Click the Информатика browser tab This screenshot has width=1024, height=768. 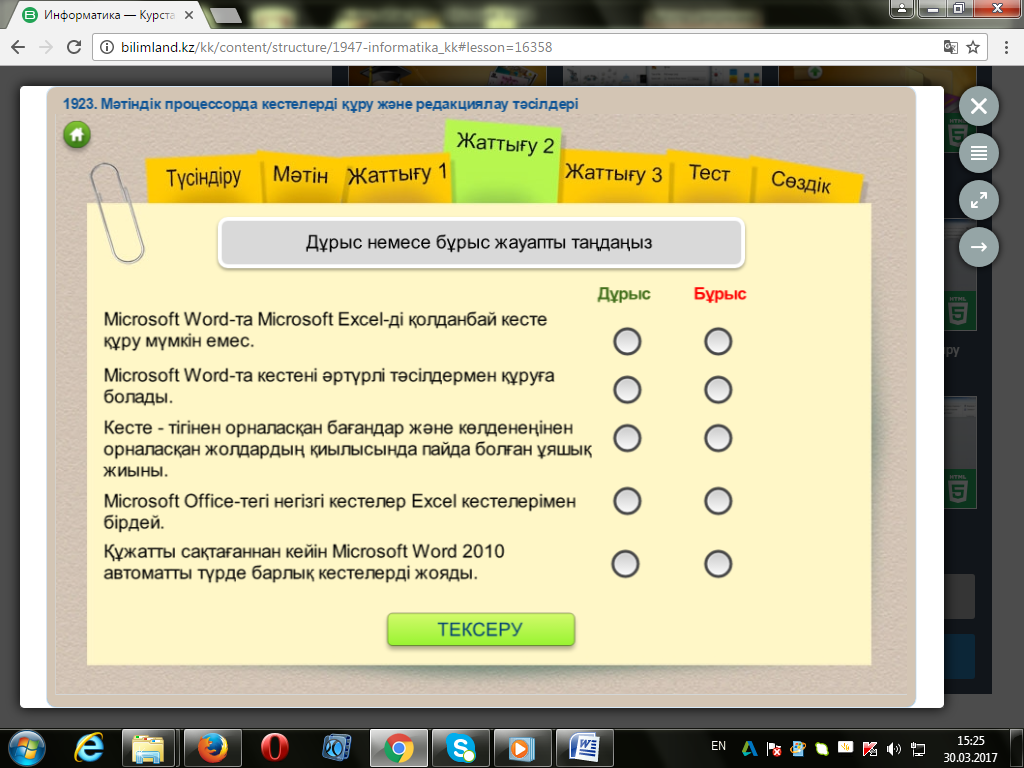coord(108,14)
